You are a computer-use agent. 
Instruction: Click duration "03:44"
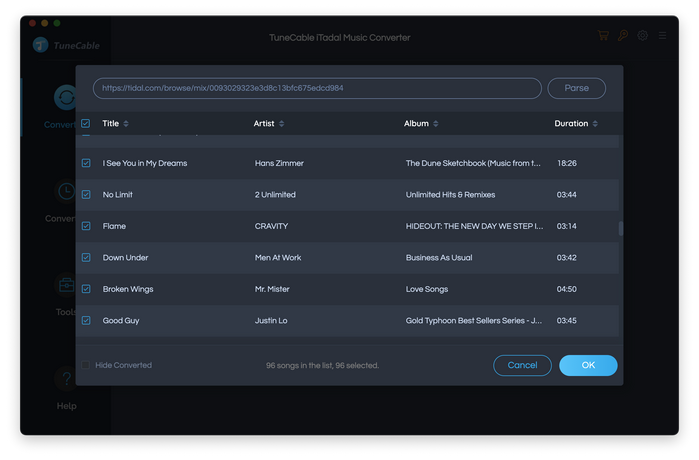(x=567, y=195)
